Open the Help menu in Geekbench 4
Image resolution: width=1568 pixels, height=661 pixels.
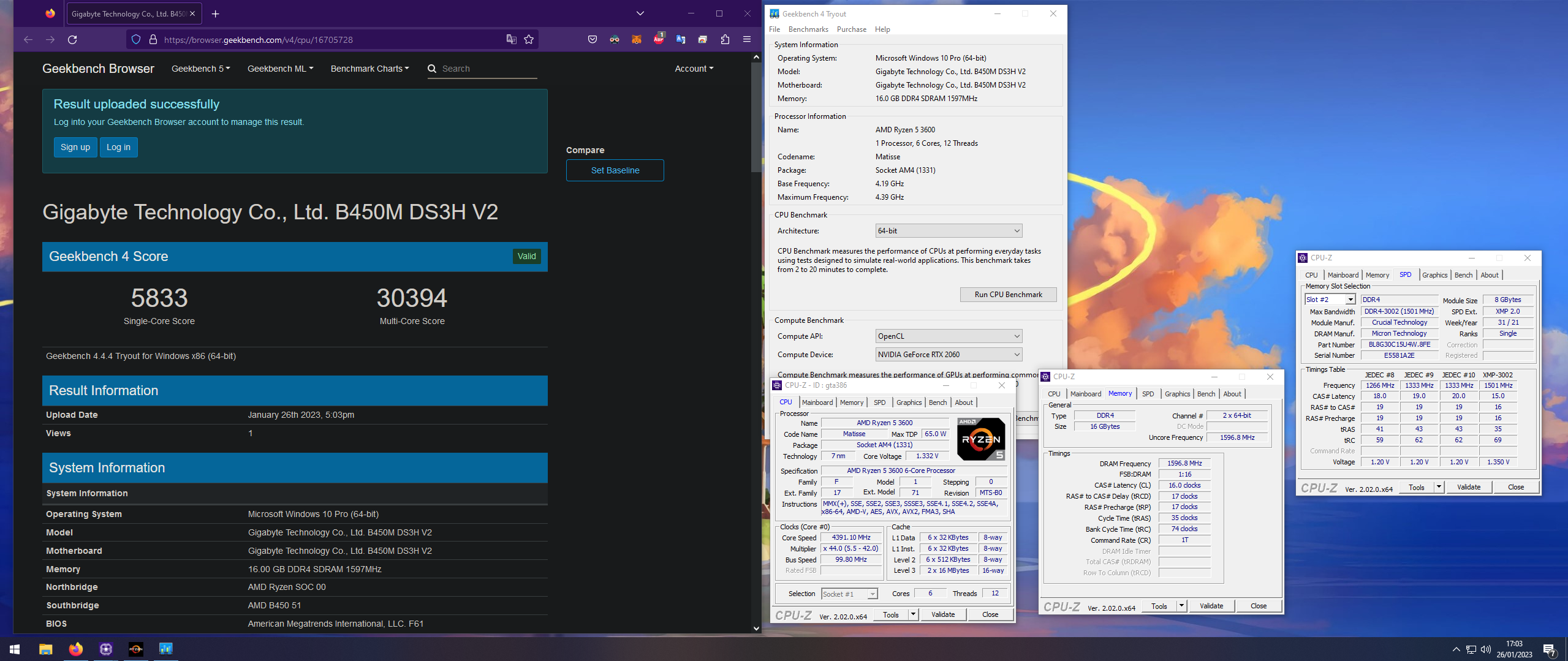882,29
